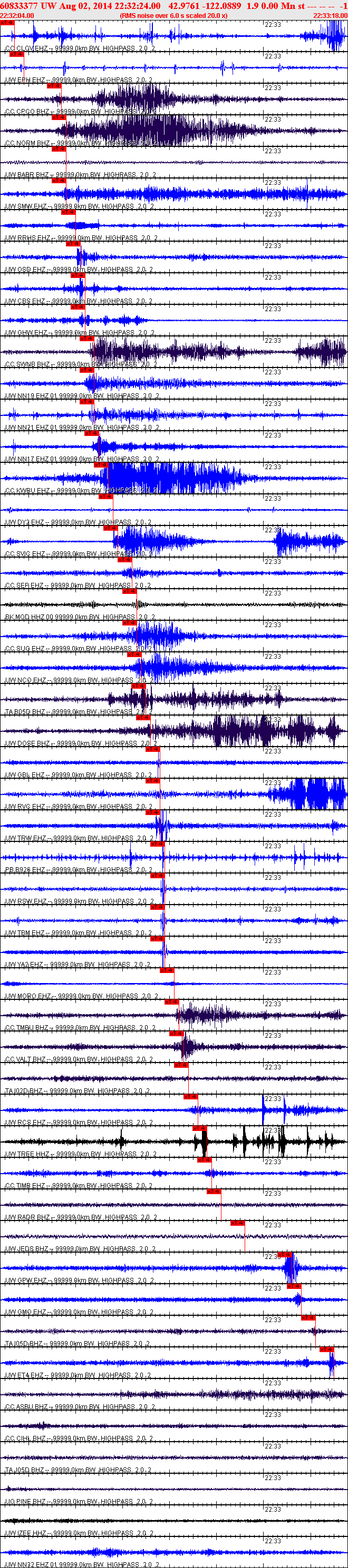
Task: Select the CC SWNB BHZ trace label
Action: (81, 364)
